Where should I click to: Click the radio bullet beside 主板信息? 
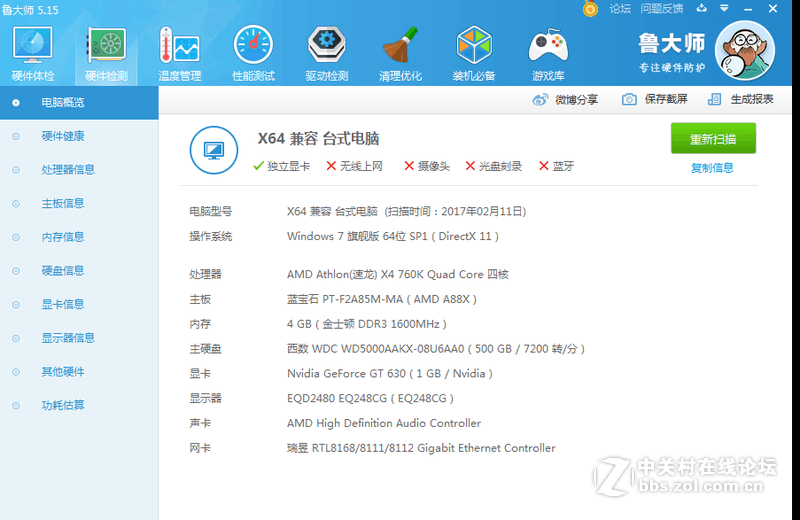coord(16,204)
